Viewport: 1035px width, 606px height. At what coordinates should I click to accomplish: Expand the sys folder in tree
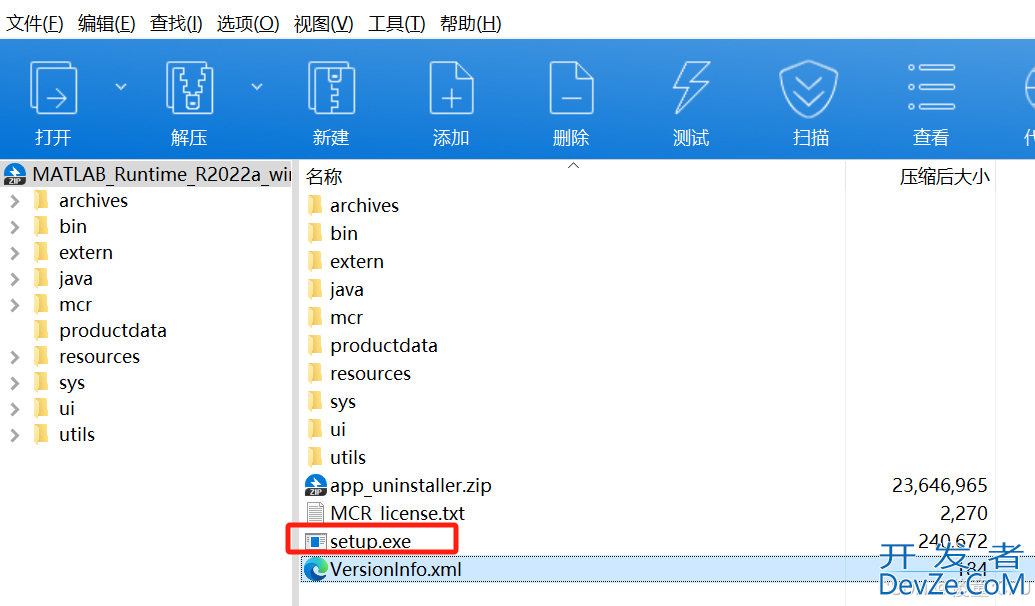click(15, 383)
